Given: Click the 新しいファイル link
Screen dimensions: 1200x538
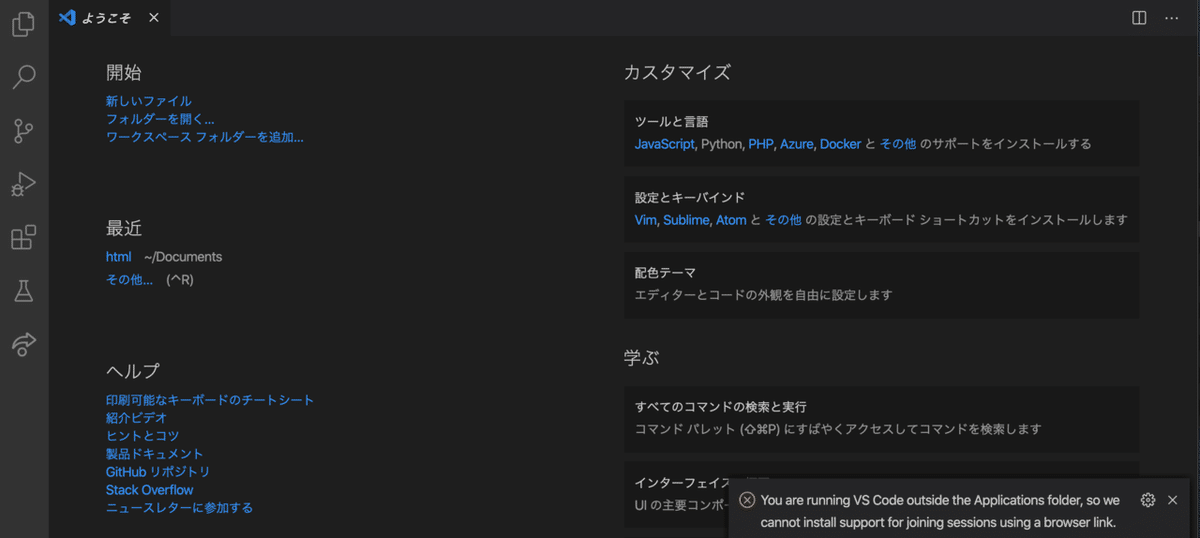Looking at the screenshot, I should click(x=149, y=101).
